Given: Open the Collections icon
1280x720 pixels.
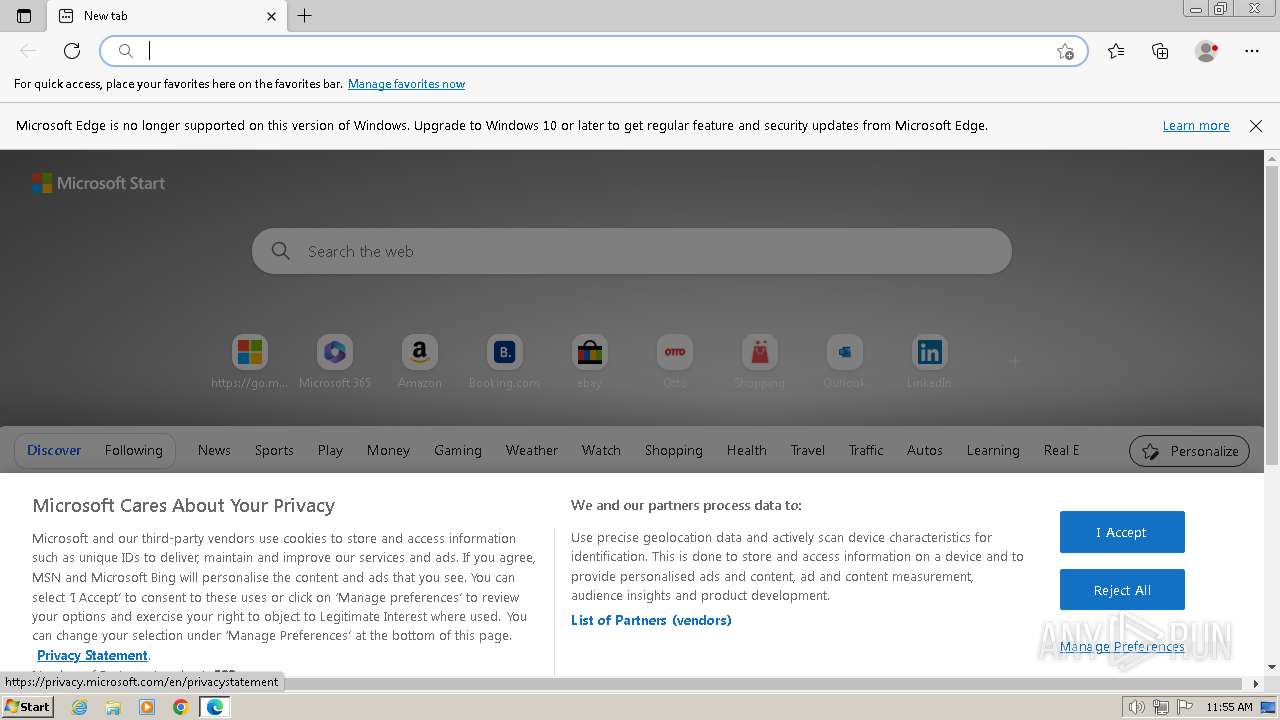Looking at the screenshot, I should (x=1160, y=51).
